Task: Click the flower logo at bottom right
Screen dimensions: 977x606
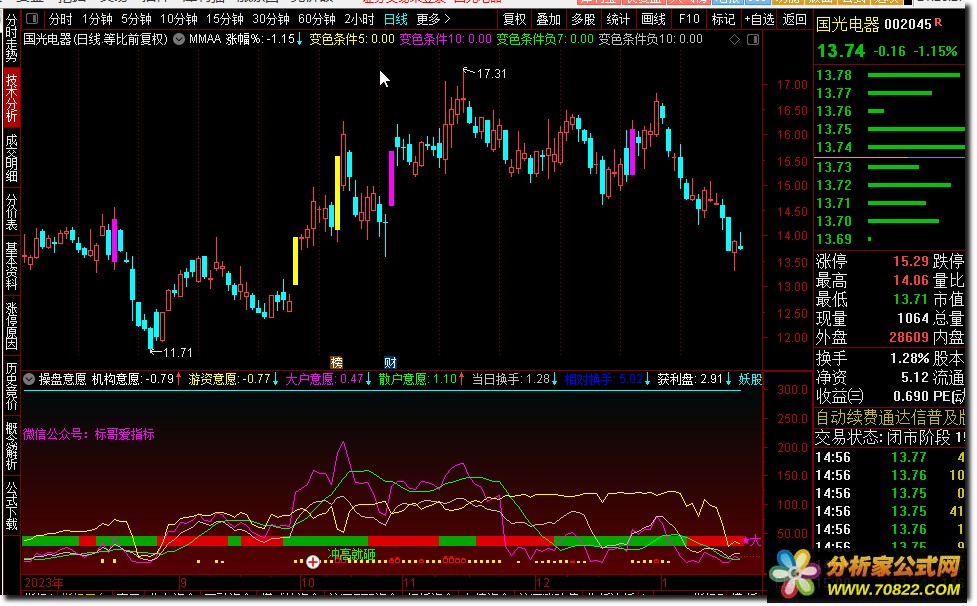Action: click(x=792, y=572)
